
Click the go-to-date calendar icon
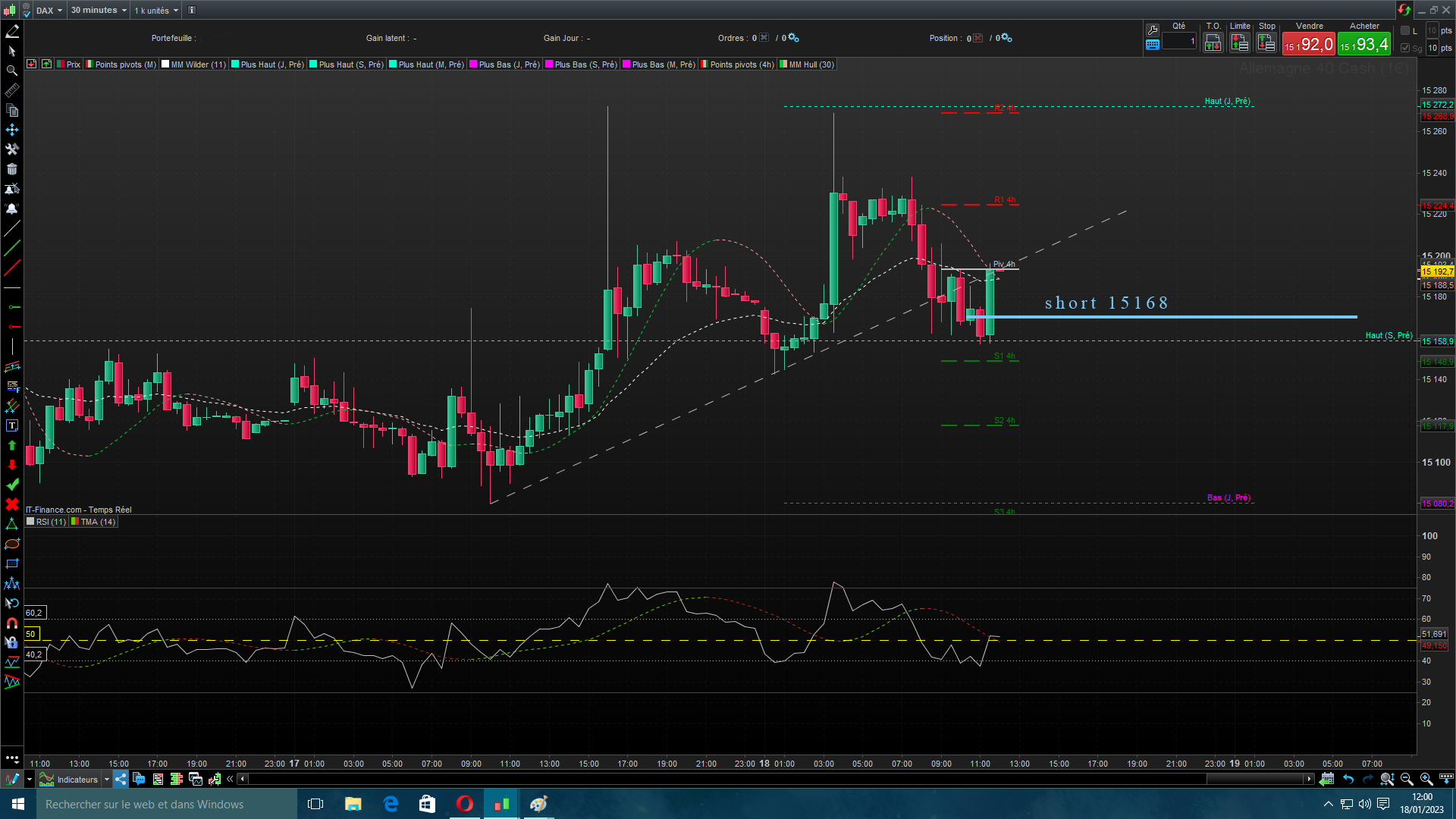[1326, 779]
